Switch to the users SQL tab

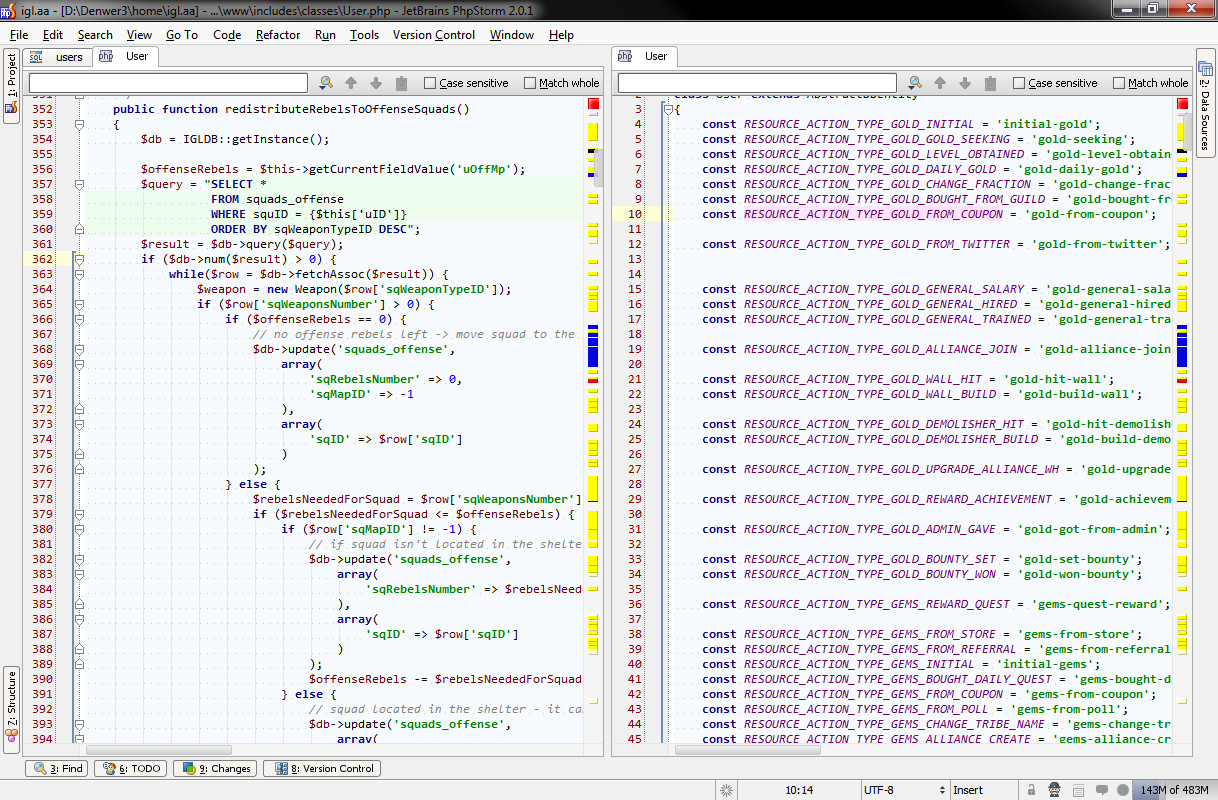pos(58,57)
